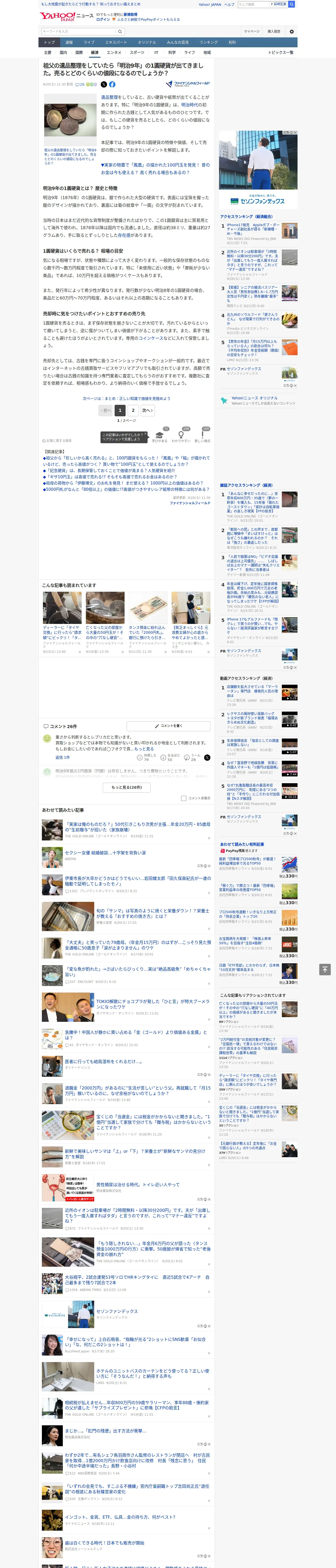Open the related link about 伊藤博文 1000円札
The height and width of the screenshot is (1568, 336).
[124, 483]
